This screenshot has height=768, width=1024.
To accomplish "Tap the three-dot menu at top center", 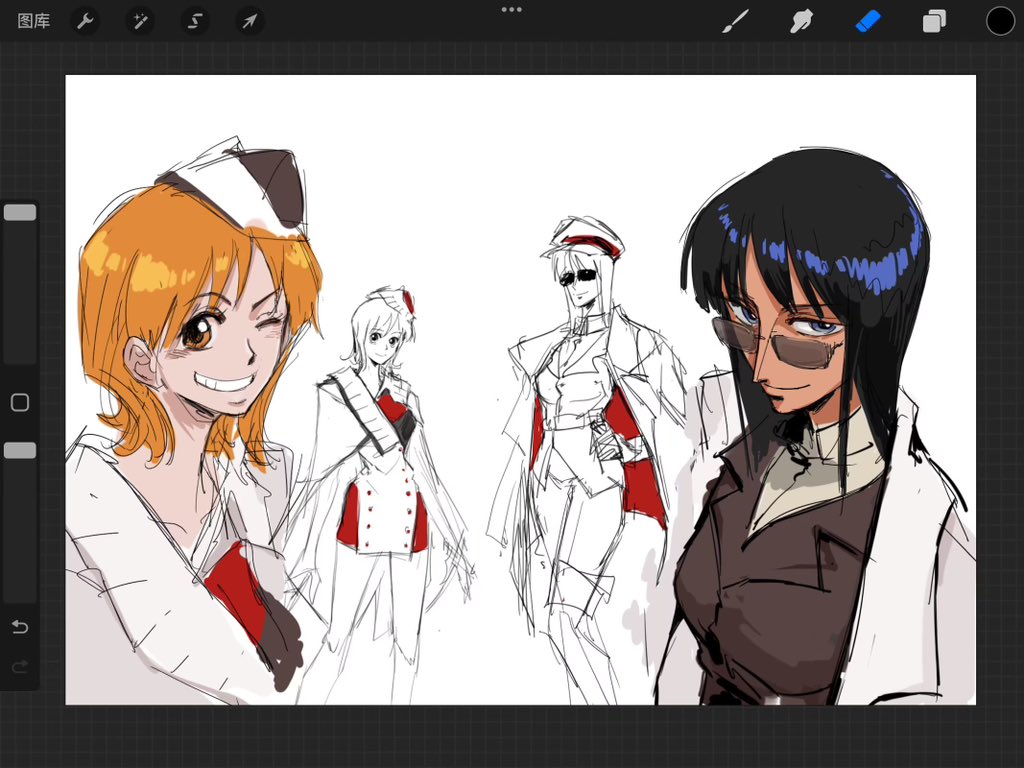I will coord(511,10).
